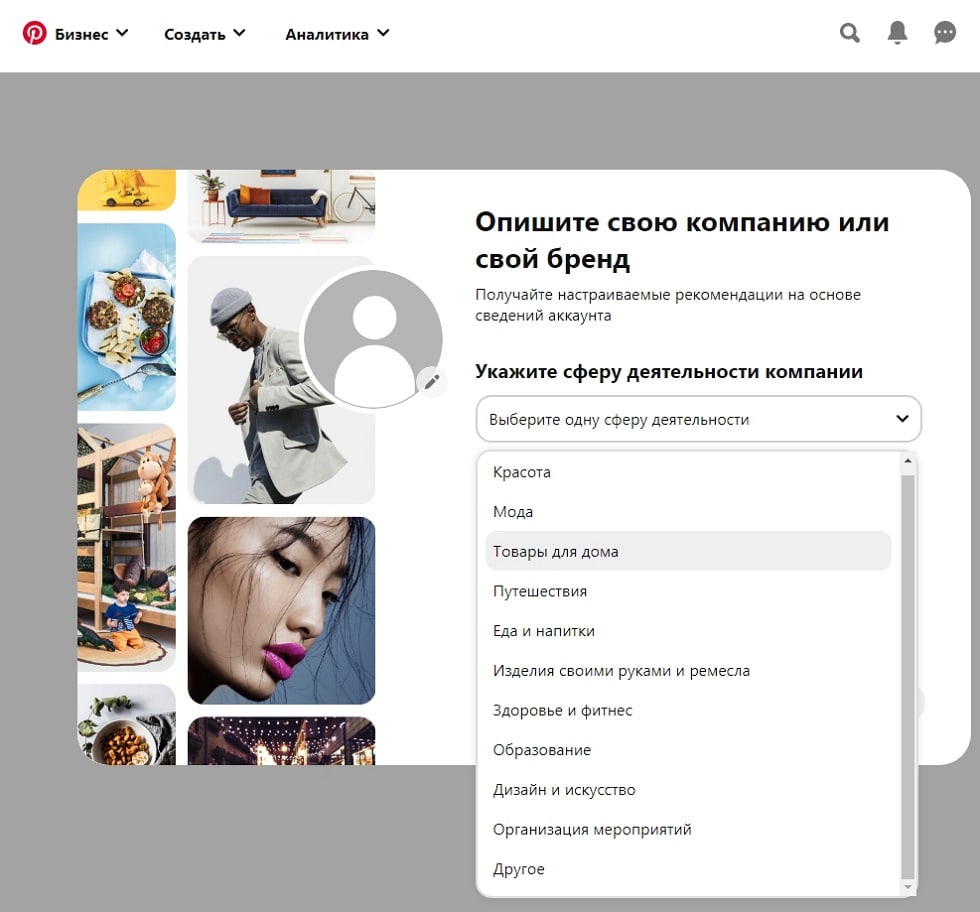
Task: Click the Pinterest logo icon
Action: click(x=34, y=33)
